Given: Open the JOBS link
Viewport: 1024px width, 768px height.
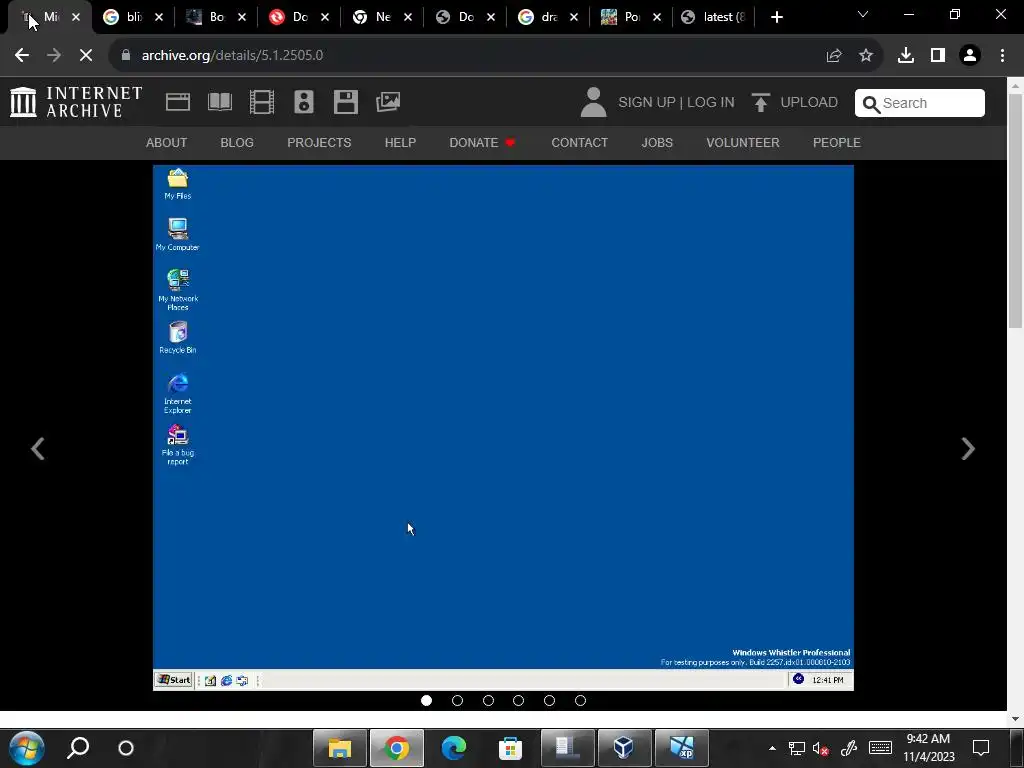Looking at the screenshot, I should coord(657,142).
